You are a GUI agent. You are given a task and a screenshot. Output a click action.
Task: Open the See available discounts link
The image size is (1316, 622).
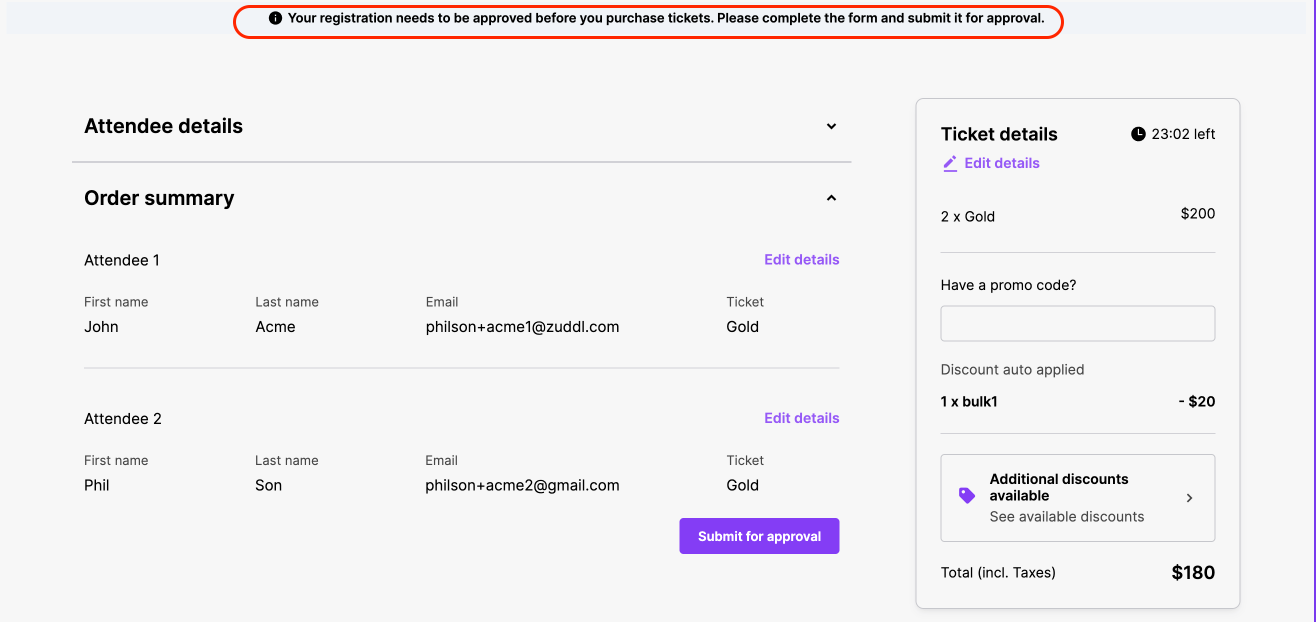click(1066, 517)
